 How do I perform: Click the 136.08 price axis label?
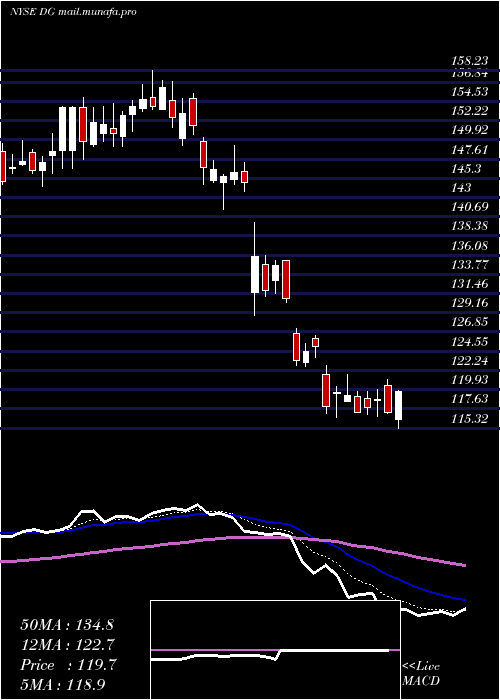click(x=468, y=246)
